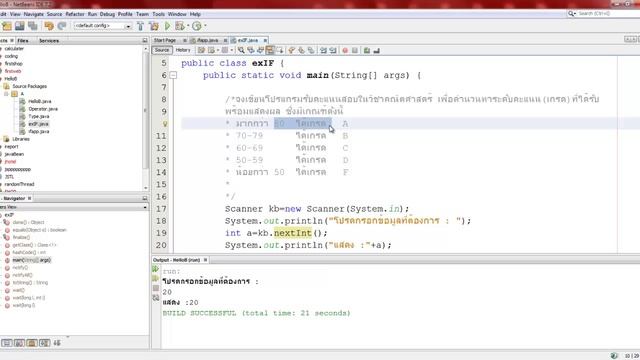Click the shift line right icon
Image resolution: width=640 pixels, height=360 pixels.
(x=333, y=50)
